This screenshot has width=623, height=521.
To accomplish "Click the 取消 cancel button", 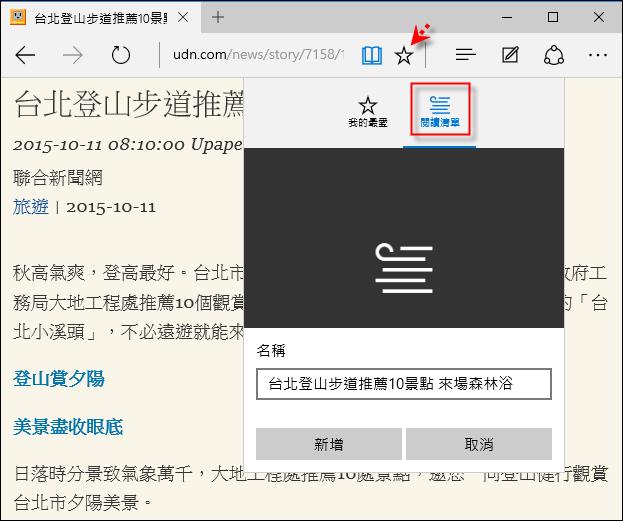I will 479,444.
